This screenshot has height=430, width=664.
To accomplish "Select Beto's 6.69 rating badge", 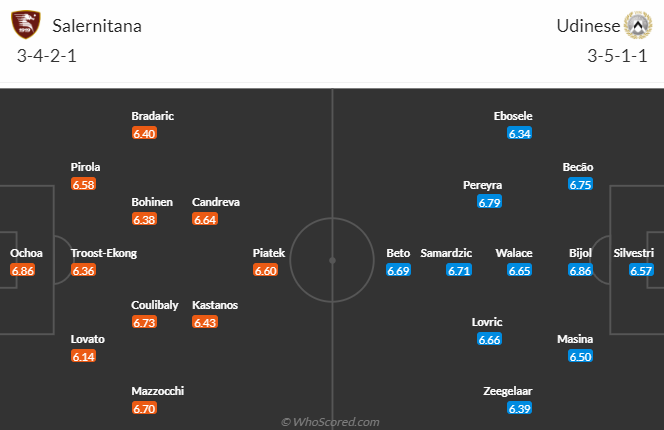I will coord(398,270).
